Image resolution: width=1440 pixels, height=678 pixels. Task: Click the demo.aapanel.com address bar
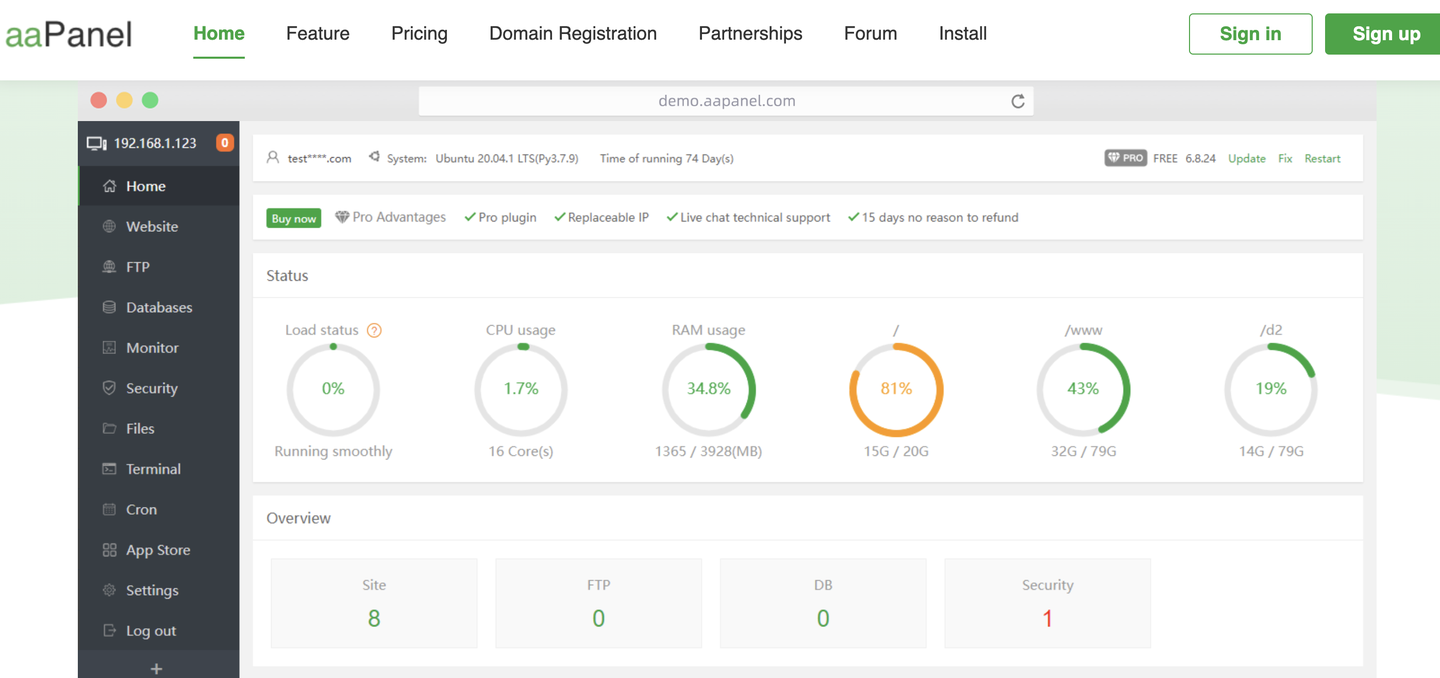[x=726, y=101]
